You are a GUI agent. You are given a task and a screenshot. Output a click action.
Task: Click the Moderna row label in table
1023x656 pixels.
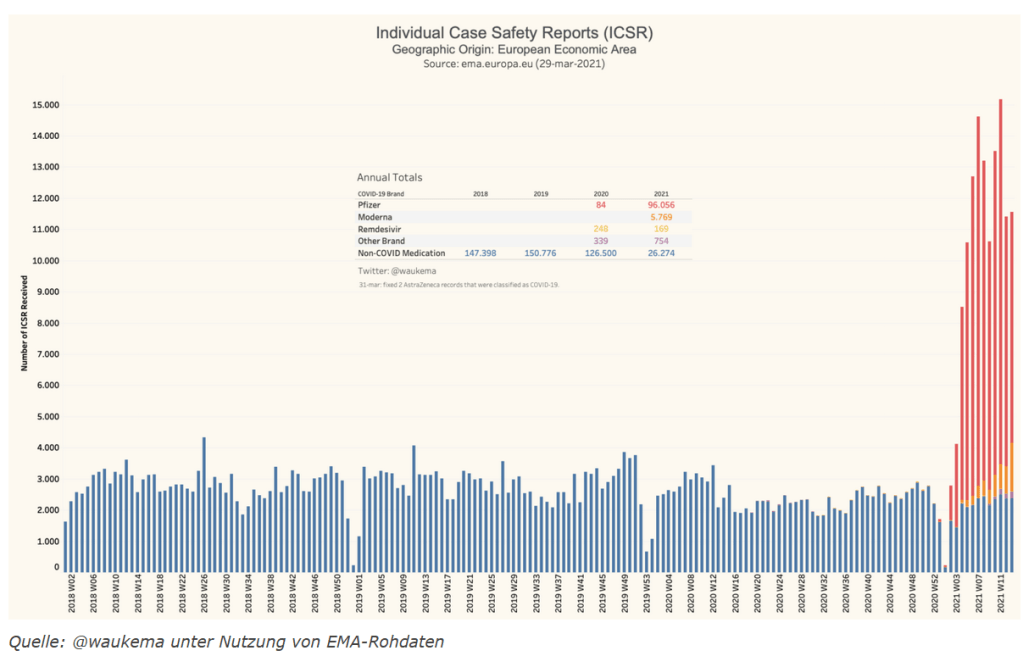coord(377,216)
